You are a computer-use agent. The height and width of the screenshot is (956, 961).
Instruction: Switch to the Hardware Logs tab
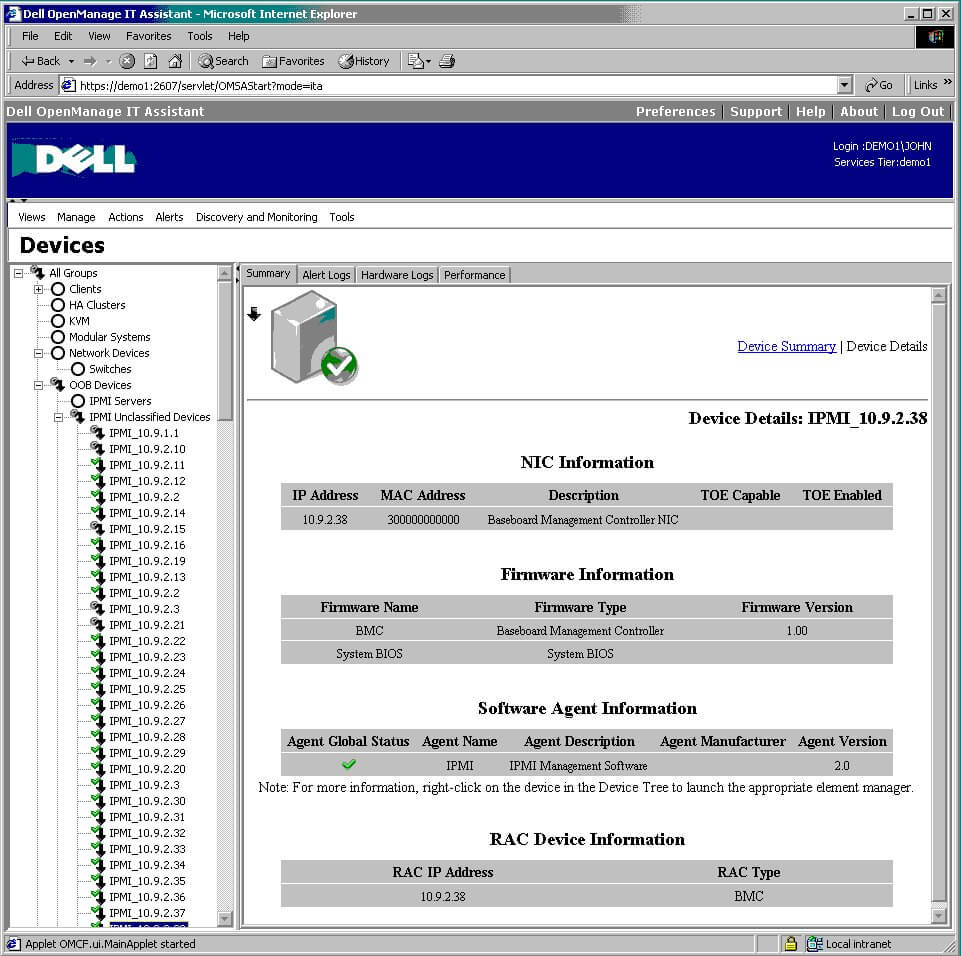pos(397,275)
